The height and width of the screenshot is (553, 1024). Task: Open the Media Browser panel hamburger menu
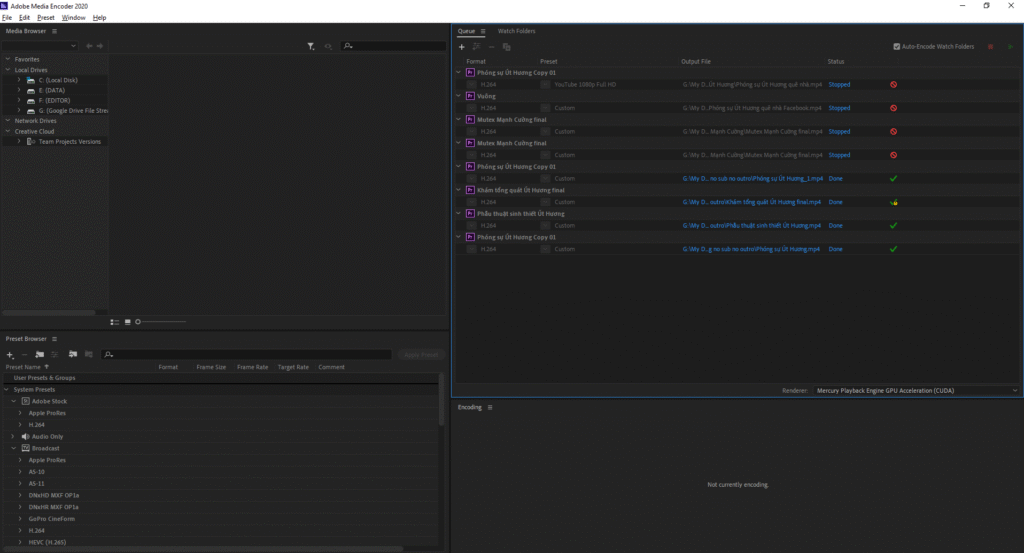pyautogui.click(x=54, y=31)
